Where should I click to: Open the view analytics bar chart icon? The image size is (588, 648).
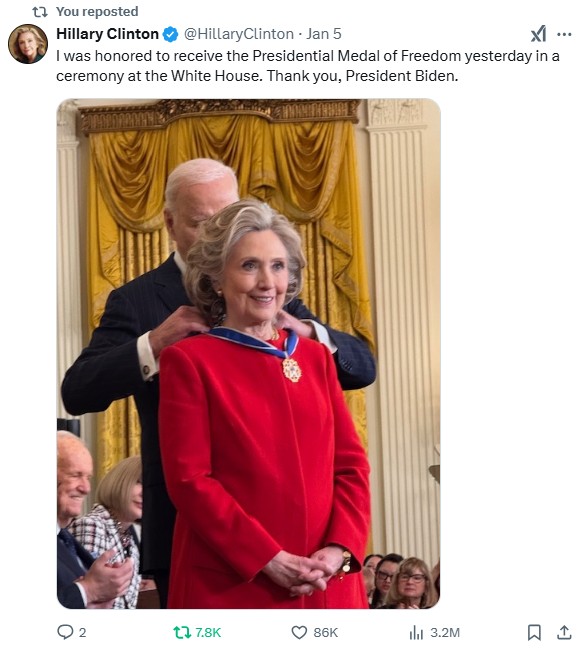tap(417, 632)
